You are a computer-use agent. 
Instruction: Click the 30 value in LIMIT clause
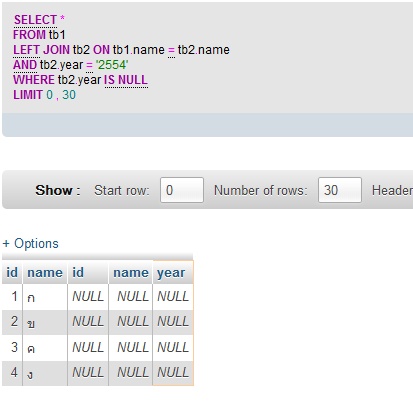coord(69,95)
